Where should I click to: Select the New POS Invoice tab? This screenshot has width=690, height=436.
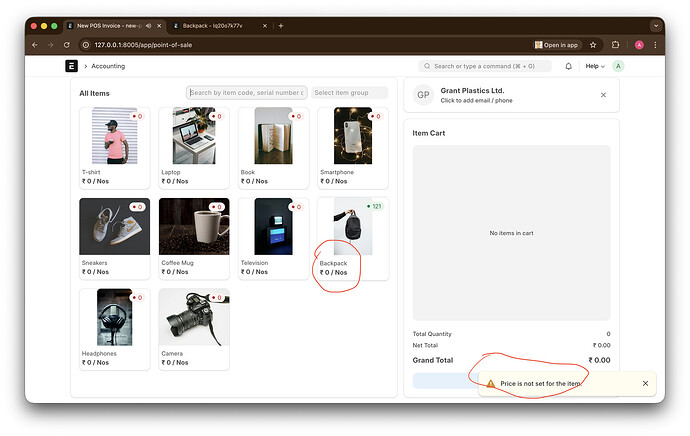pyautogui.click(x=110, y=25)
